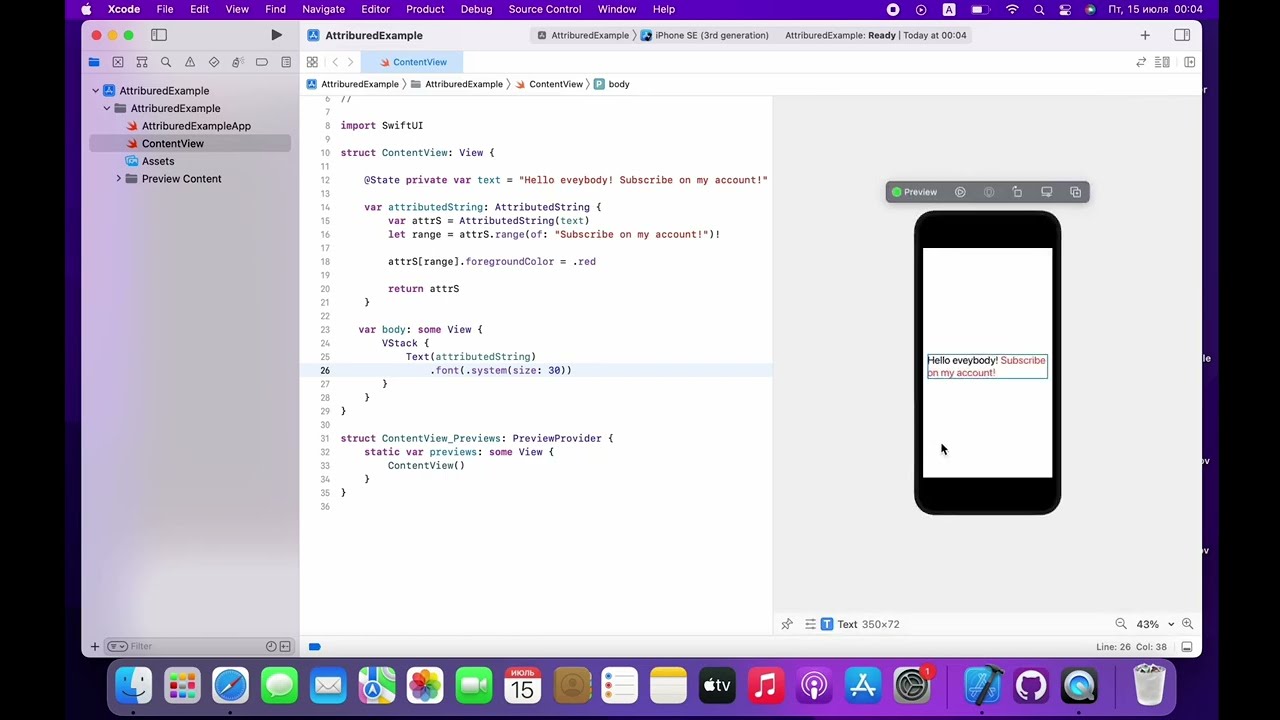
Task: Rotate the preview device
Action: (x=1017, y=192)
